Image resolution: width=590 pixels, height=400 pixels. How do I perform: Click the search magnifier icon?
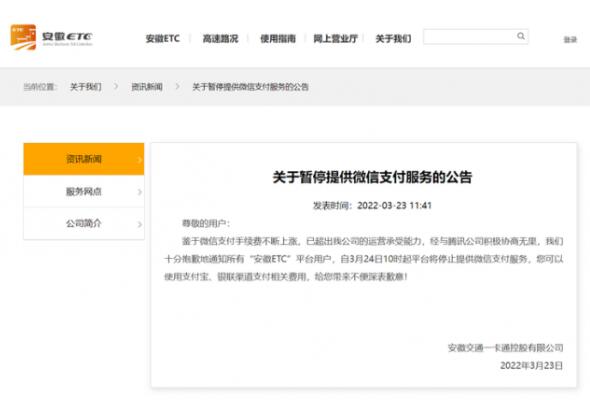(521, 36)
